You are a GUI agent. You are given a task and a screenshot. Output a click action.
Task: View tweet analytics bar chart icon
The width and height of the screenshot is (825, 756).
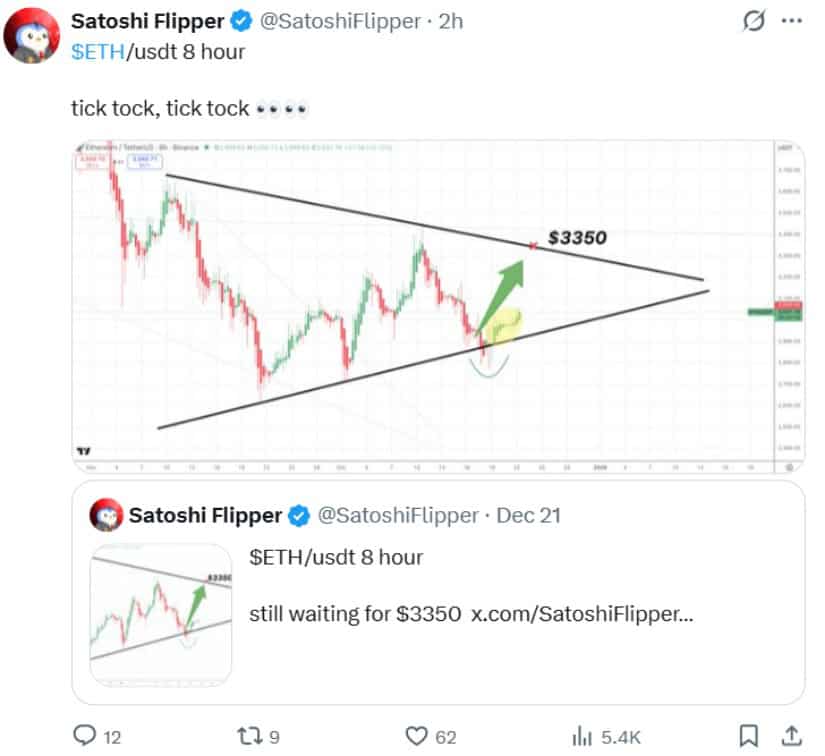[x=581, y=736]
